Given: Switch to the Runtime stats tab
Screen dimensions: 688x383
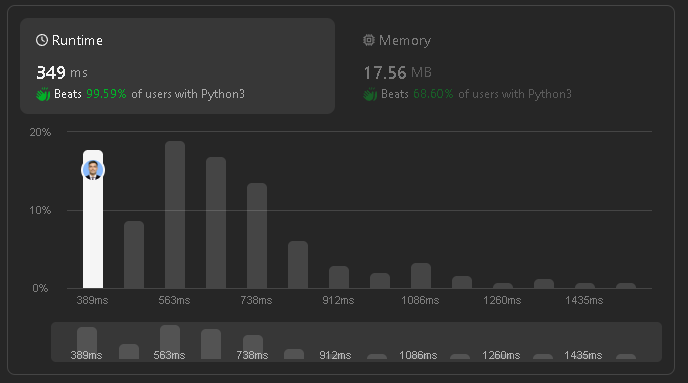Looking at the screenshot, I should point(177,66).
